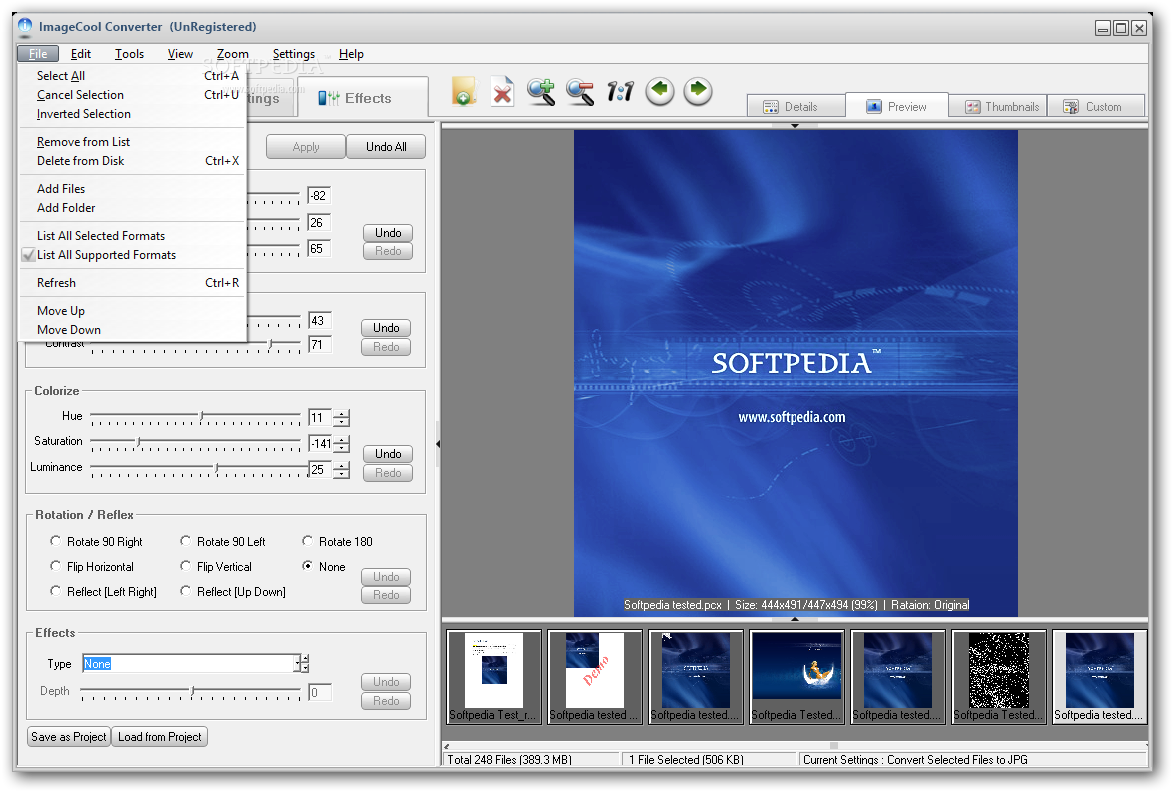This screenshot has width=1173, height=792.
Task: Zoom in with the magnifier plus icon
Action: [541, 92]
